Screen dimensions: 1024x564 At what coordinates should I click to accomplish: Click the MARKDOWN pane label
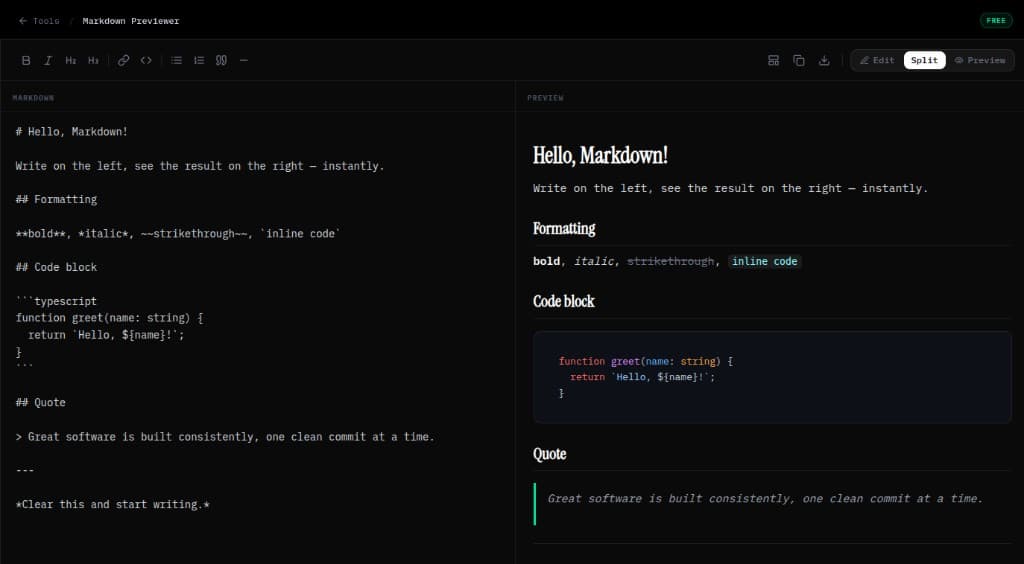[x=33, y=98]
